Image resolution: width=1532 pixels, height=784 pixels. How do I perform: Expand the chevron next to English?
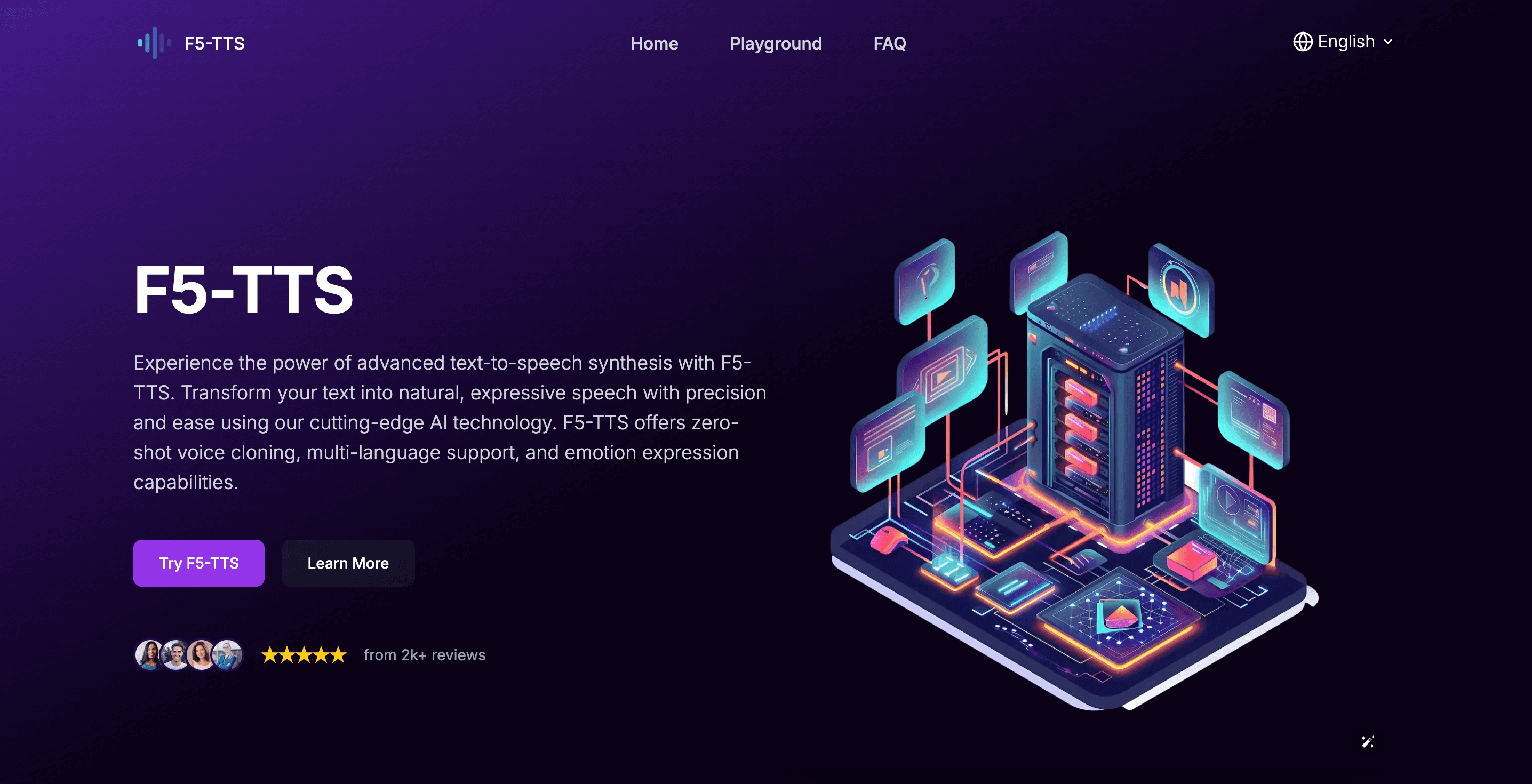(1388, 42)
